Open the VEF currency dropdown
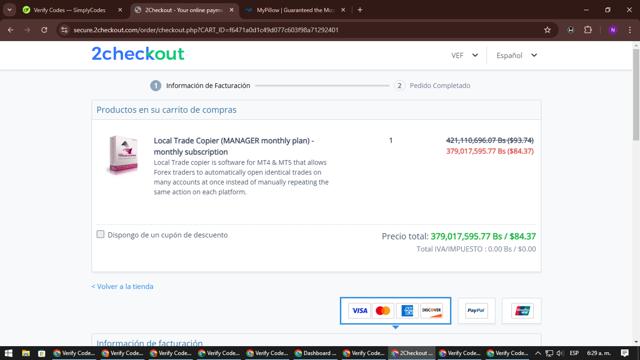Viewport: 640px width, 360px height. pyautogui.click(x=464, y=55)
